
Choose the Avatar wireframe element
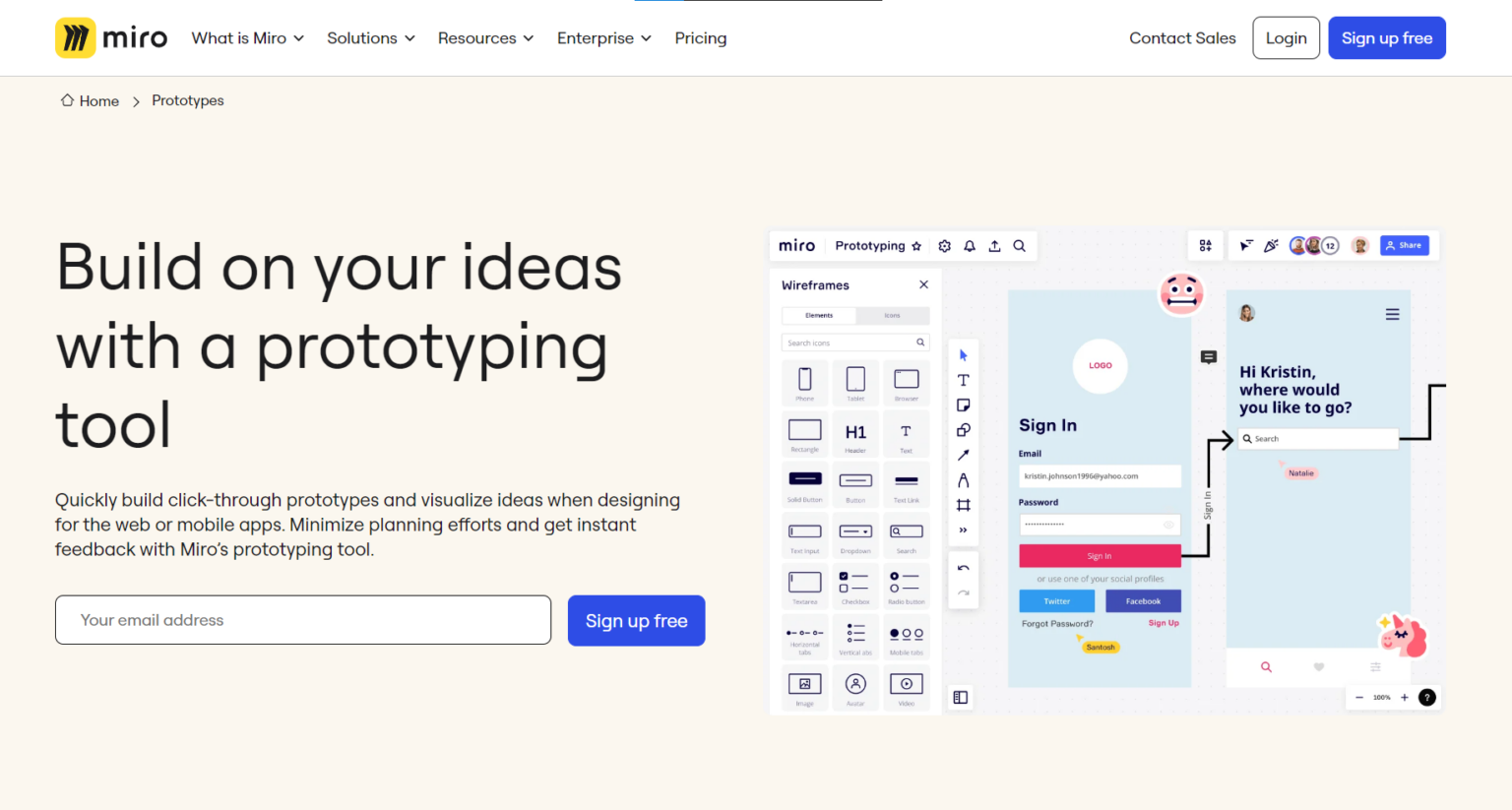(855, 687)
